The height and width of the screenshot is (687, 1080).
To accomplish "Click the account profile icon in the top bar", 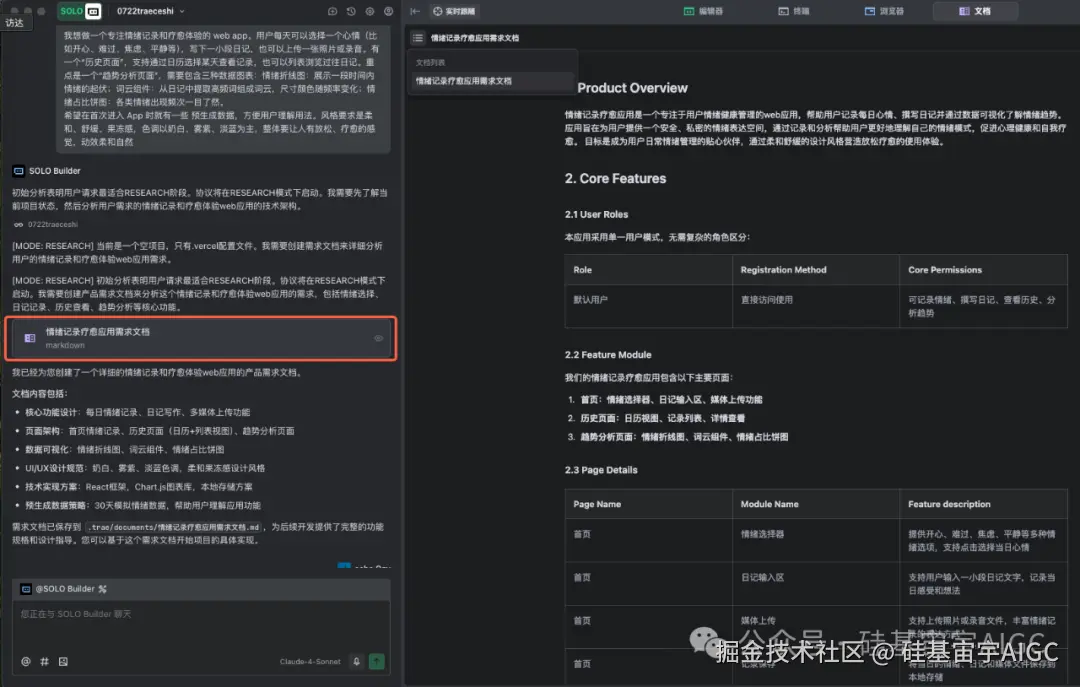I will (x=389, y=11).
